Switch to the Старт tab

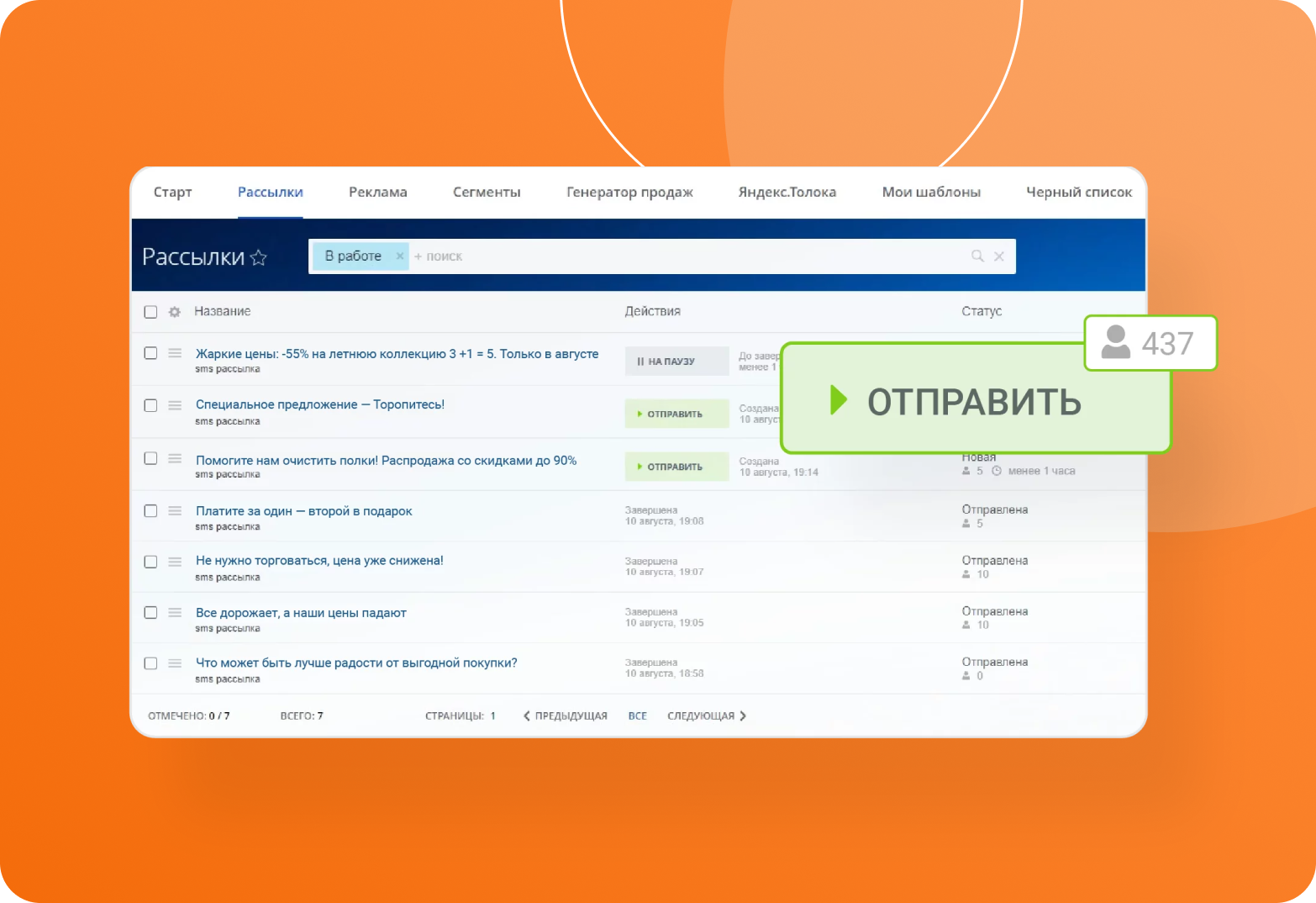[x=172, y=193]
